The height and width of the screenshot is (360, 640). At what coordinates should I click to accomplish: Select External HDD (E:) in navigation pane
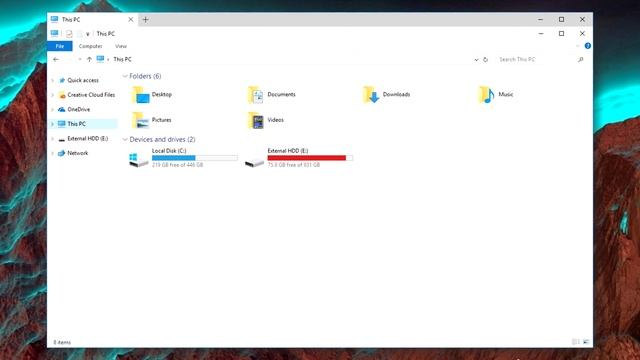click(x=88, y=138)
